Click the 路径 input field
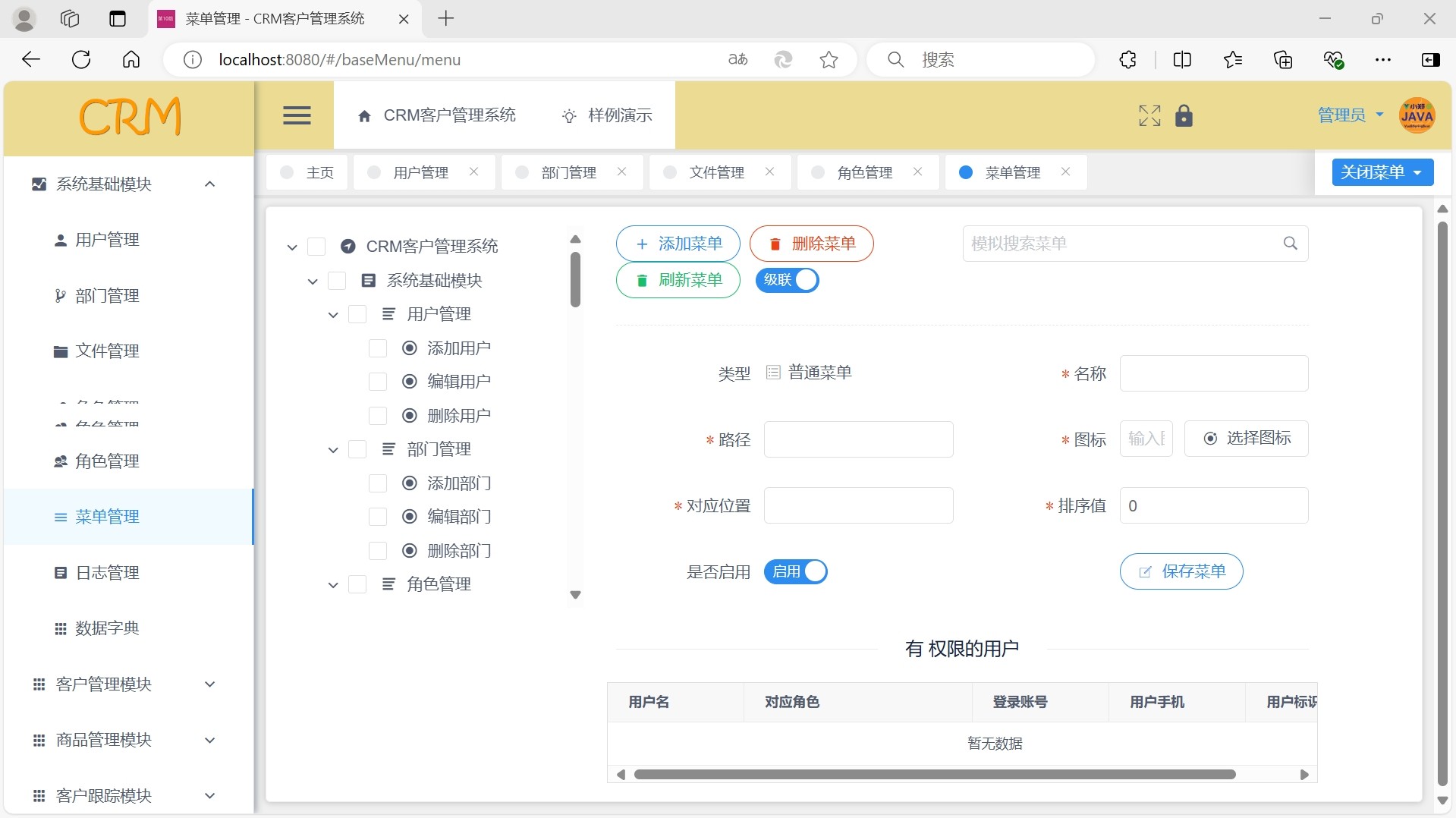Image resolution: width=1456 pixels, height=818 pixels. (858, 439)
